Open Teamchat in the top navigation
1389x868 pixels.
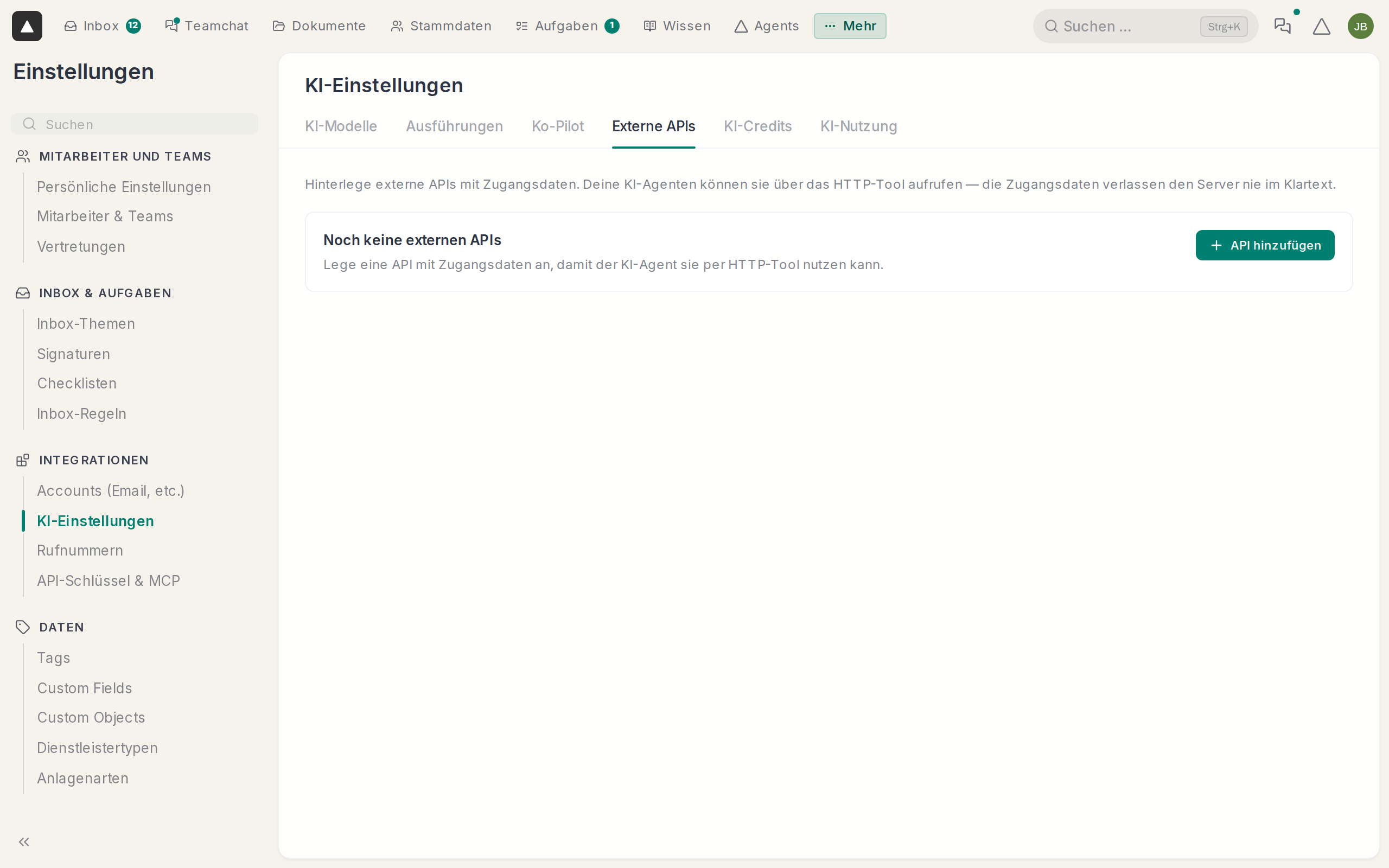point(207,26)
